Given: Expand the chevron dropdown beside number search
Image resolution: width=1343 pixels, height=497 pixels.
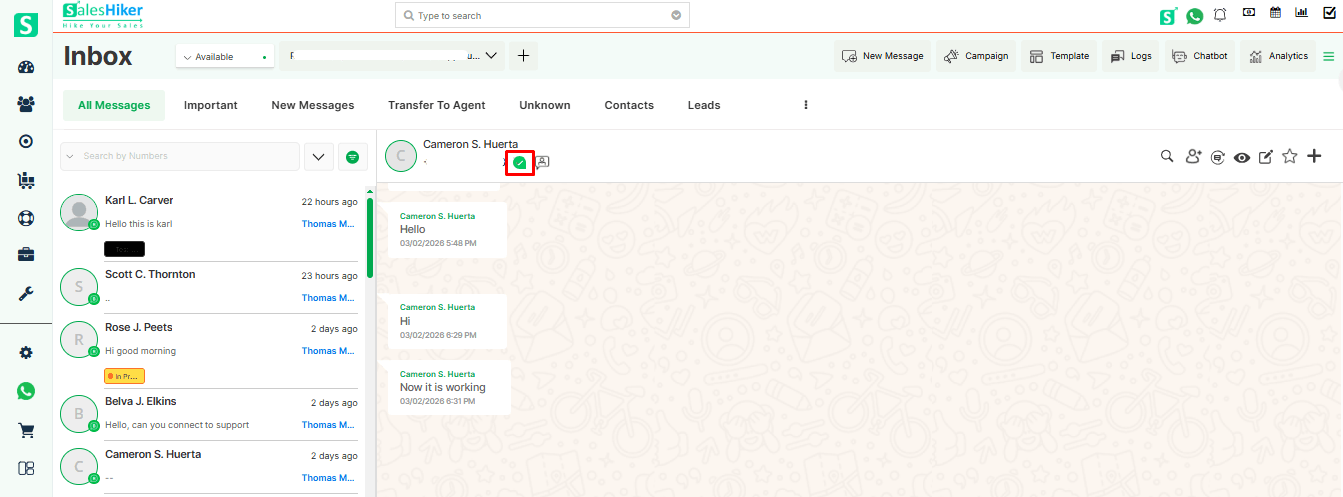Looking at the screenshot, I should (x=318, y=157).
